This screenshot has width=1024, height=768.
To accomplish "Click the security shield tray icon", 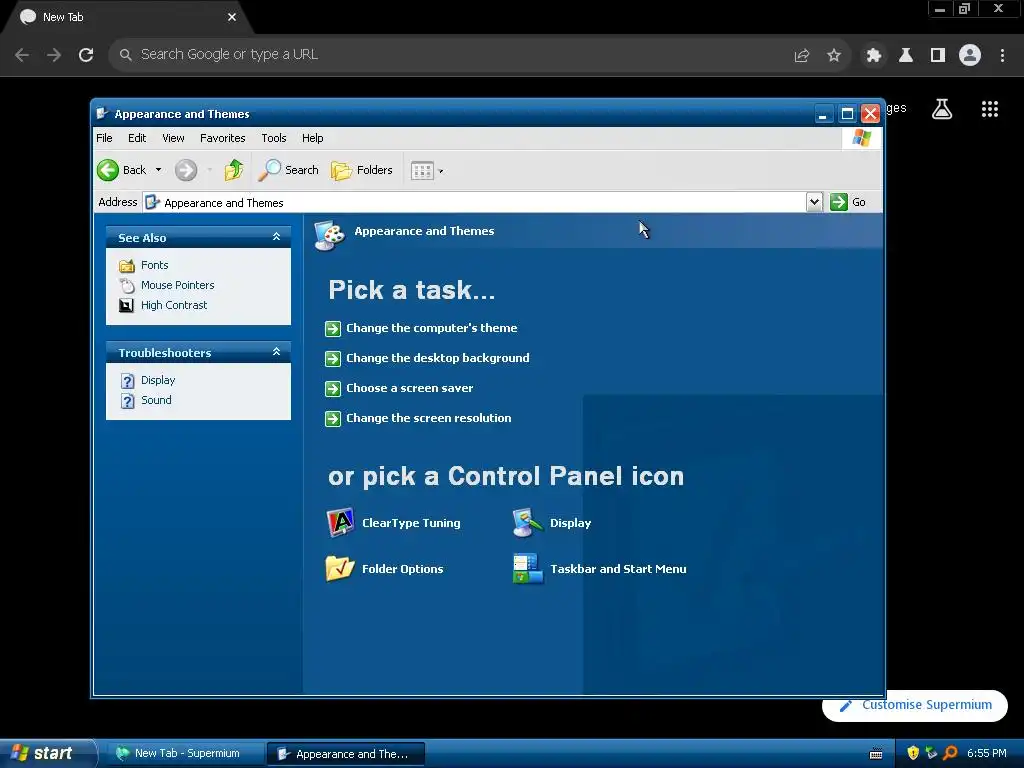I will pos(913,753).
